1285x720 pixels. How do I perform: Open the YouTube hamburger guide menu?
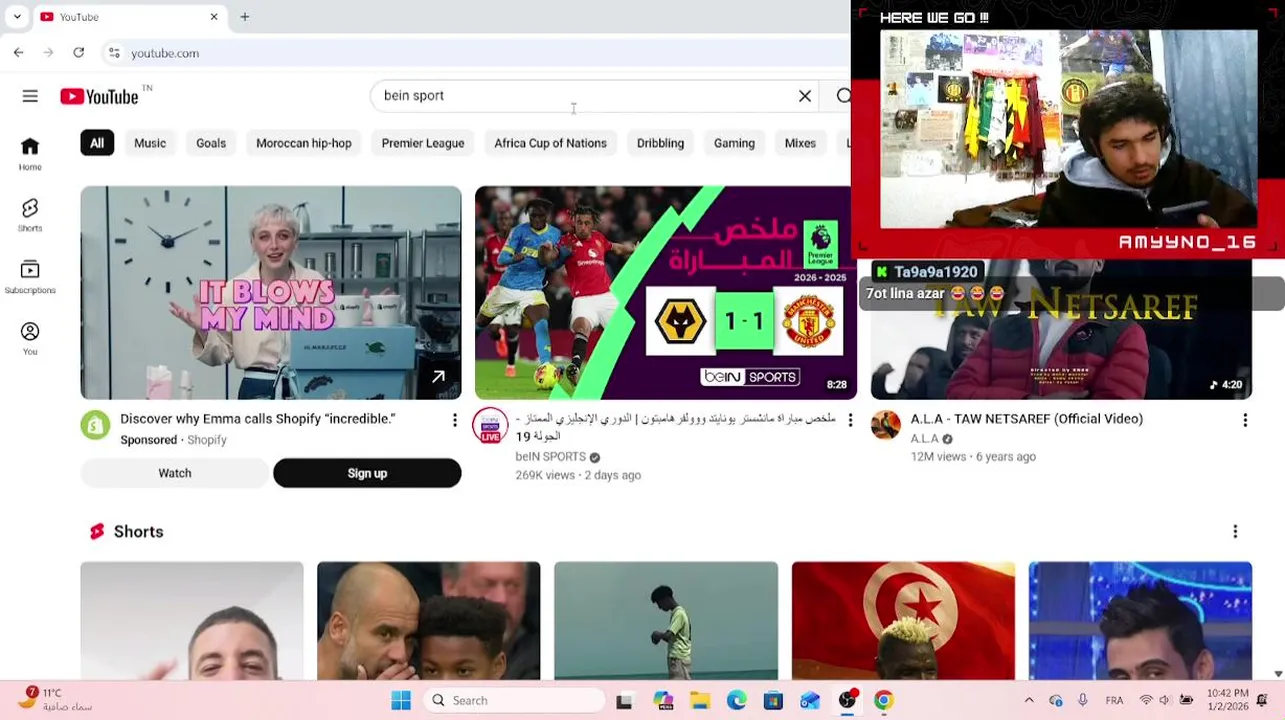[x=30, y=96]
